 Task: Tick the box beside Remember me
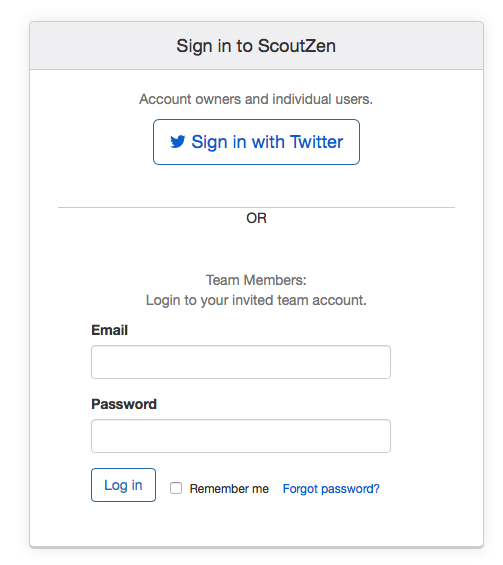click(x=176, y=488)
